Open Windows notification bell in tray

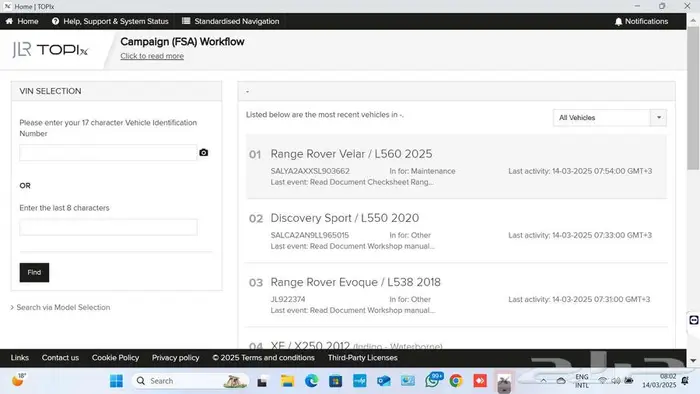(x=685, y=381)
